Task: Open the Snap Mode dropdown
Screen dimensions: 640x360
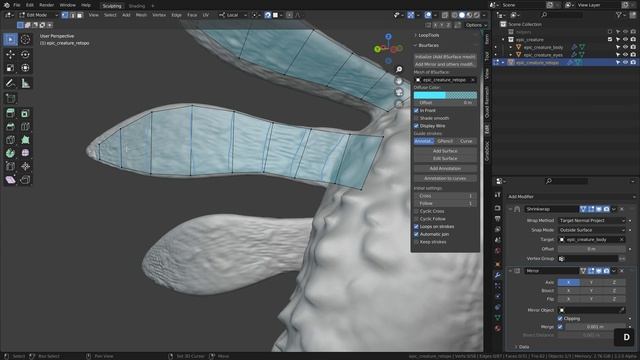Action: [x=591, y=230]
